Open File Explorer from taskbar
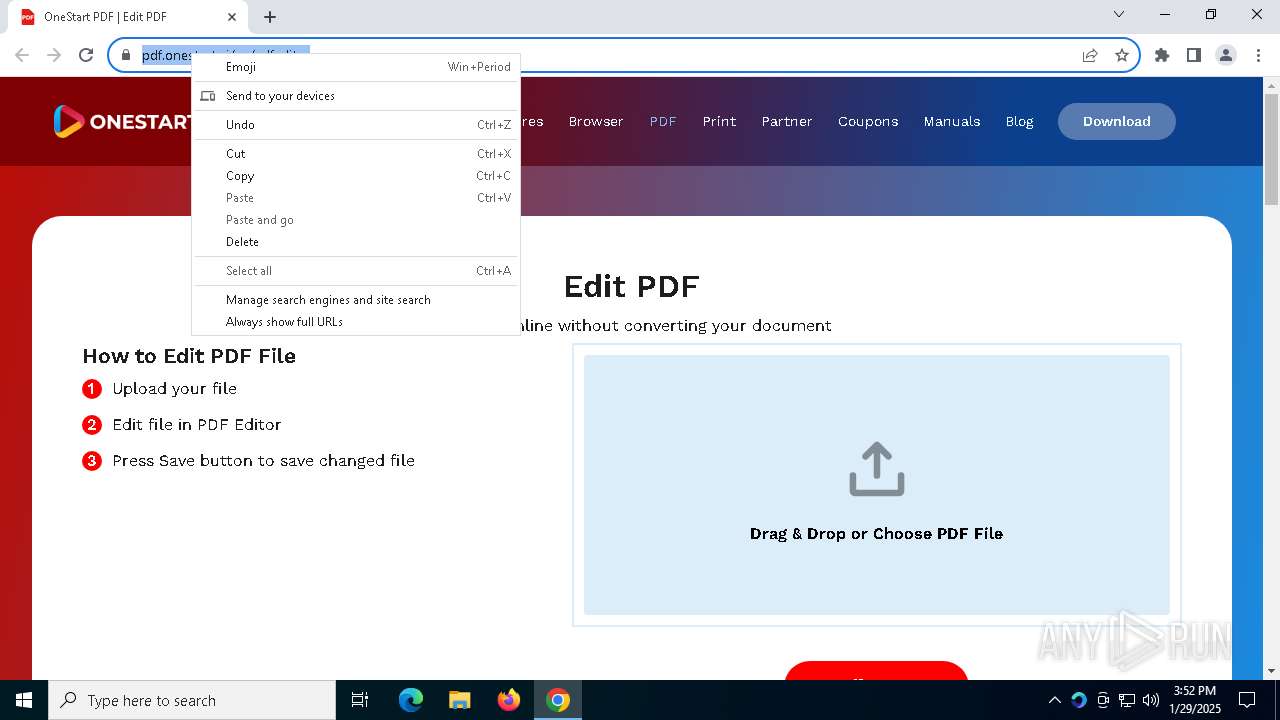The height and width of the screenshot is (720, 1280). click(459, 700)
